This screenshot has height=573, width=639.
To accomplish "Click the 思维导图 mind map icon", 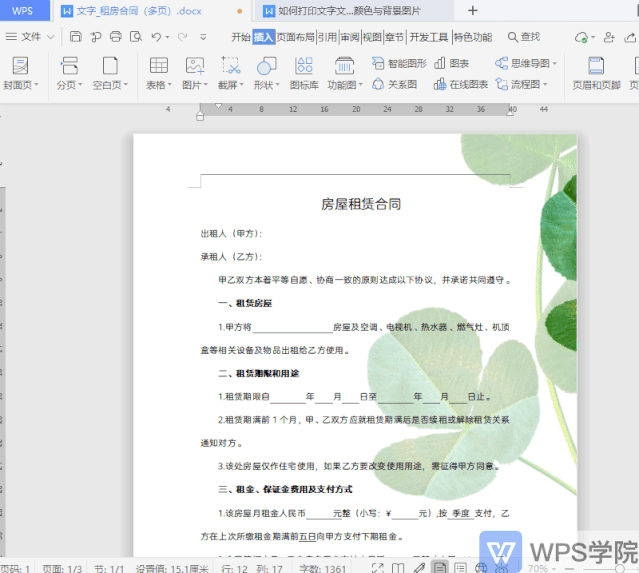I will (501, 64).
